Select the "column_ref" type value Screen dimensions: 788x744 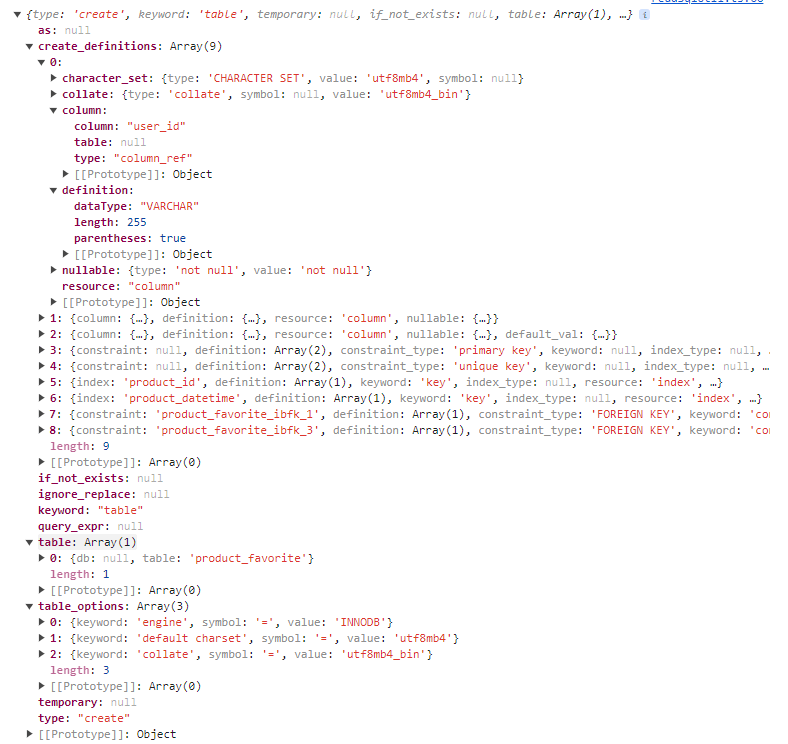coord(153,158)
